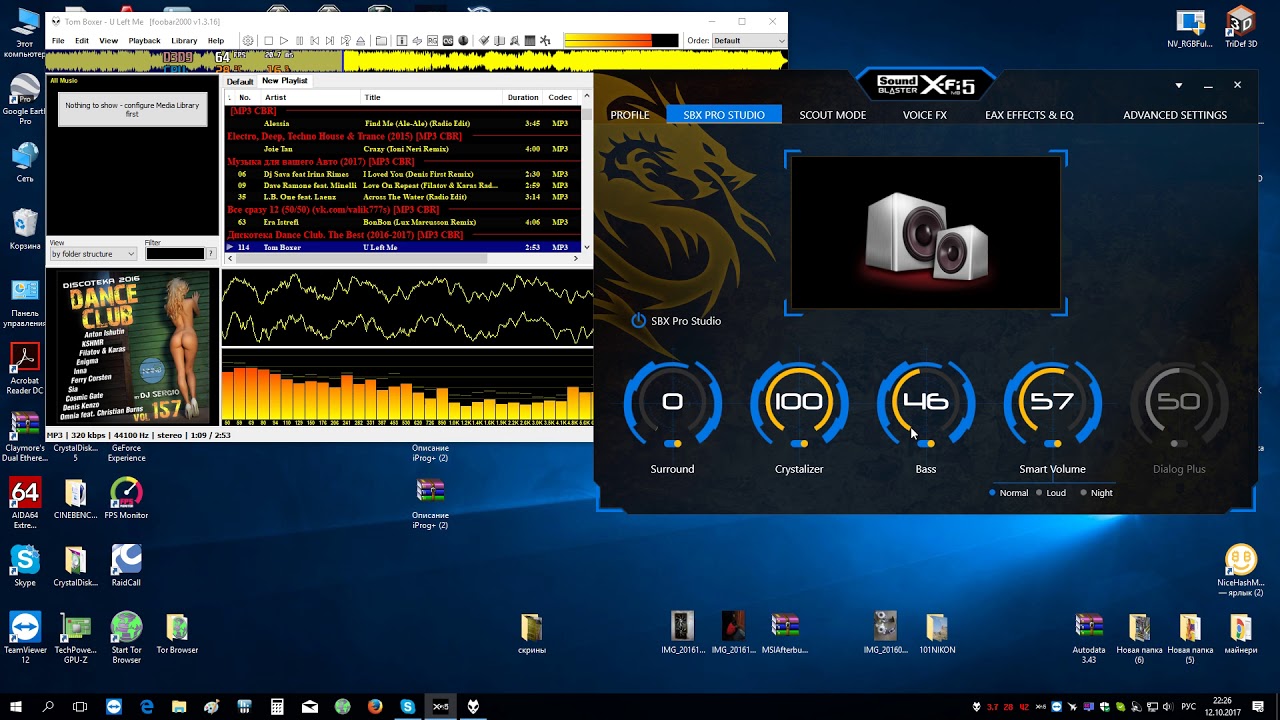Open the Order dropdown in foobar2000
Screen dimensions: 1280x720
pos(750,41)
